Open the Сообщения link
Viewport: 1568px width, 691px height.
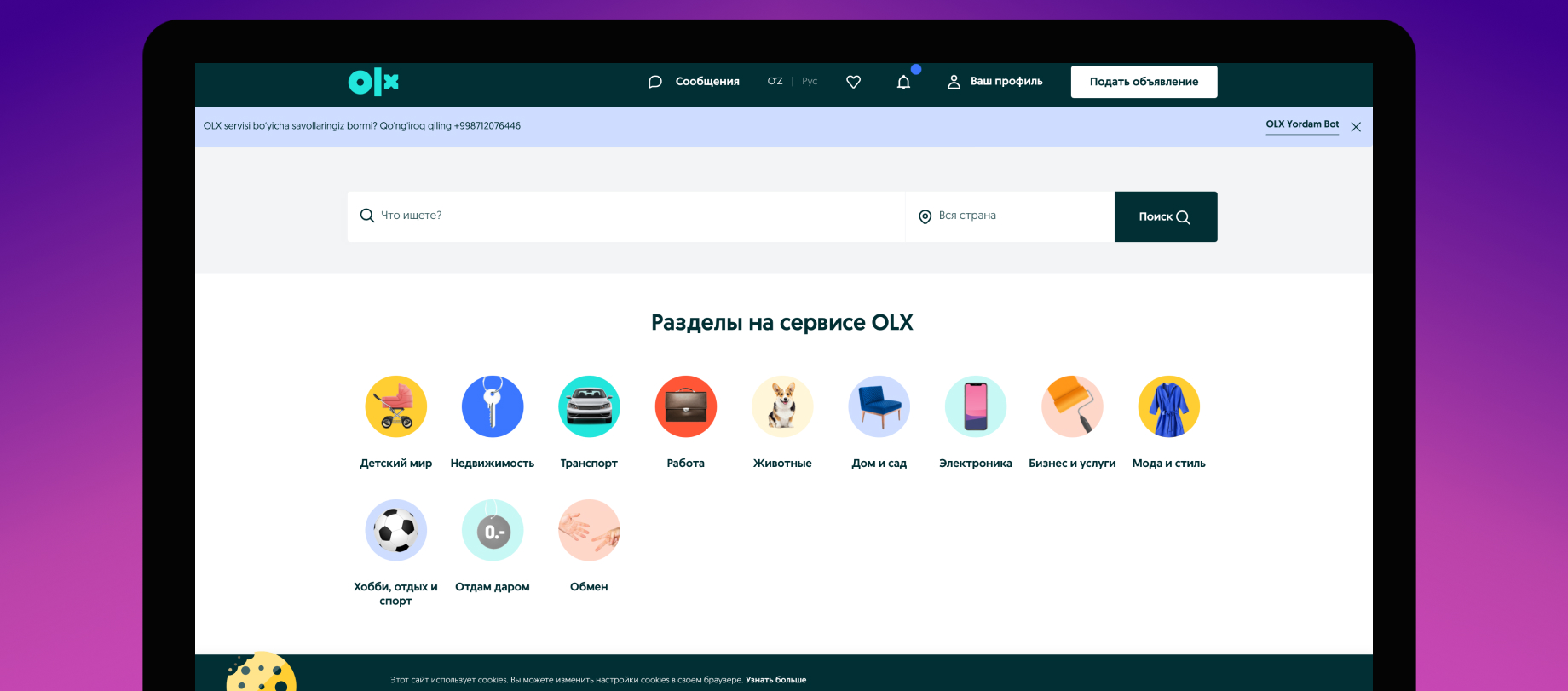(x=707, y=82)
